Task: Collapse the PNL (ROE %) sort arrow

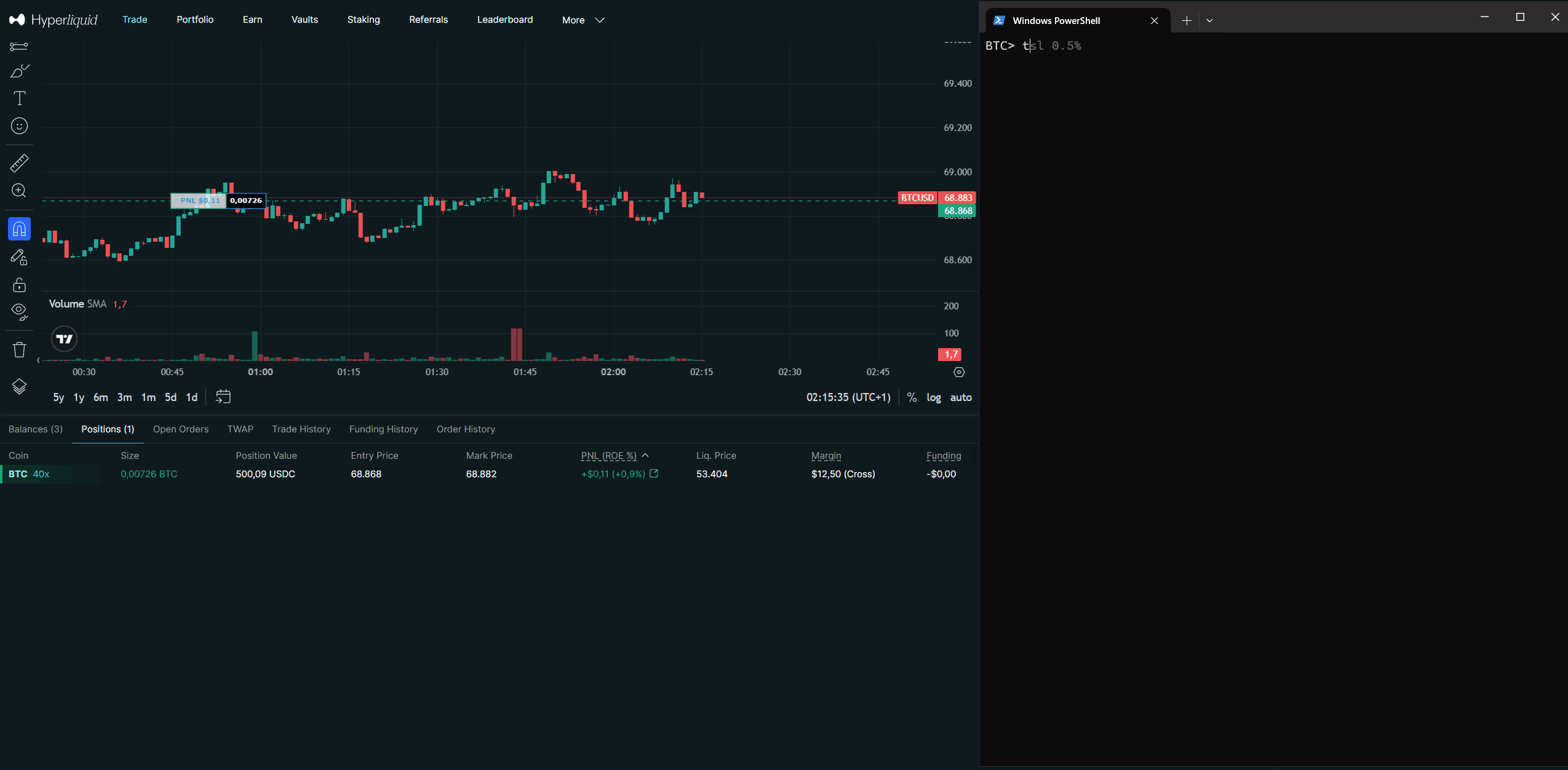Action: tap(645, 455)
